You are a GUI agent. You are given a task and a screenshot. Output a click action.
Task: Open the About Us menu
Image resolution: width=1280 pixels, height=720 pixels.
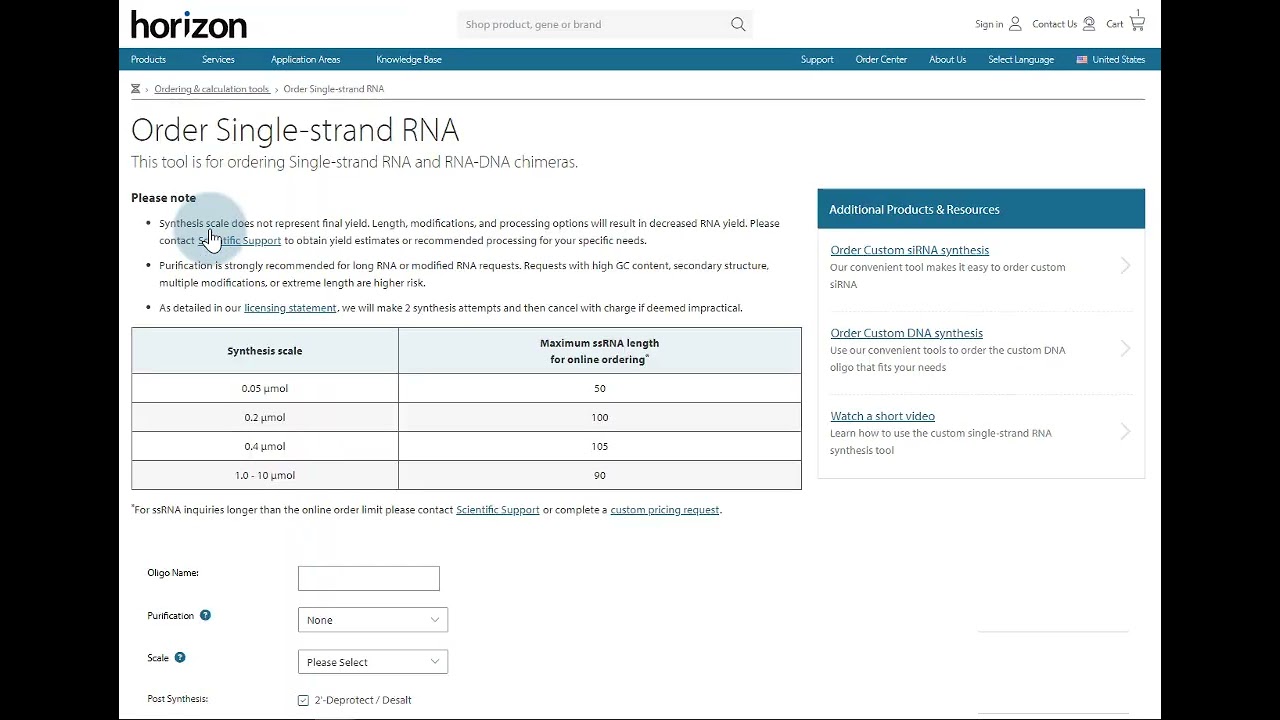click(x=947, y=59)
